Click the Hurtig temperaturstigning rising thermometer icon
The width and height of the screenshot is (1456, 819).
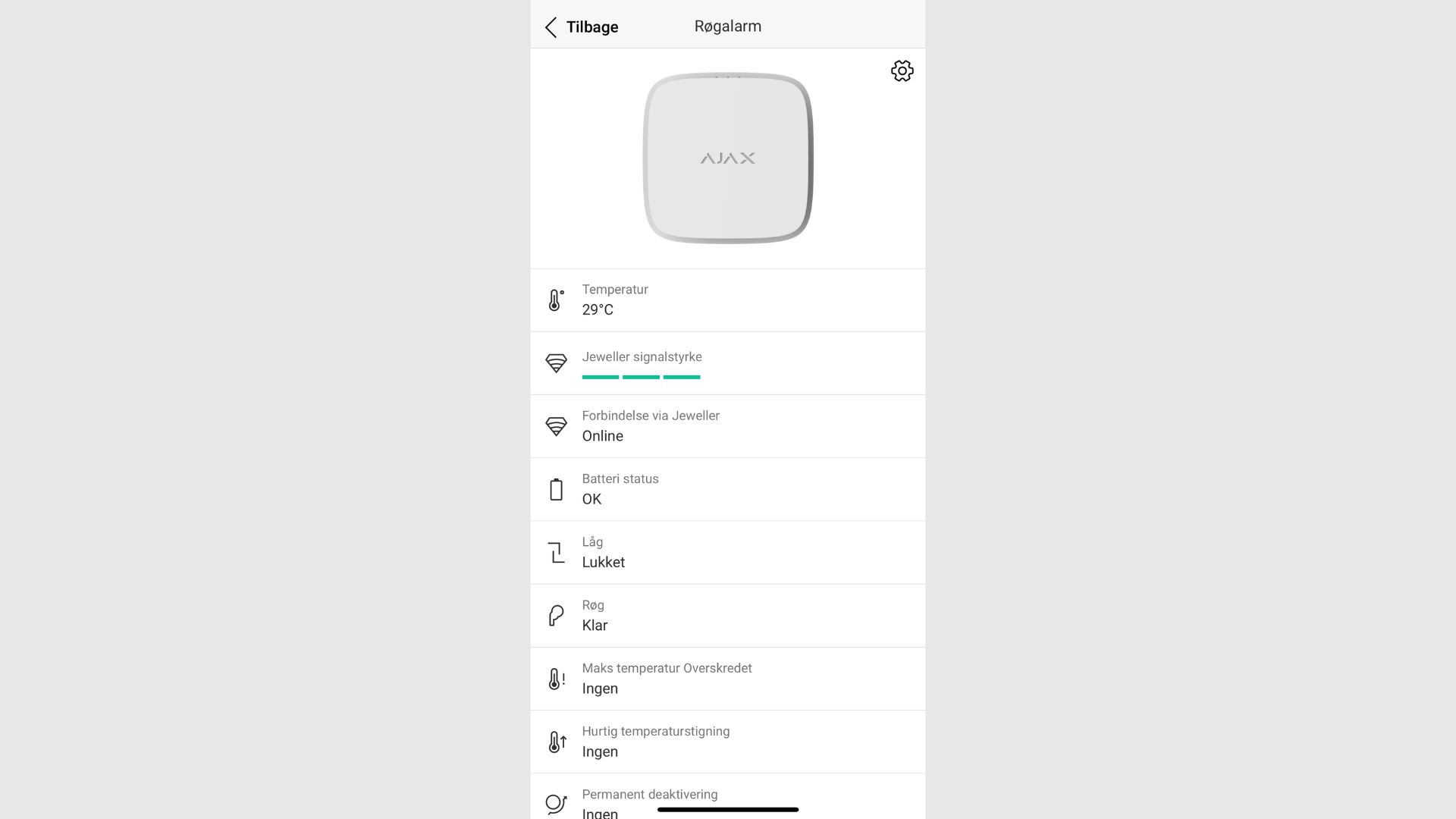557,742
